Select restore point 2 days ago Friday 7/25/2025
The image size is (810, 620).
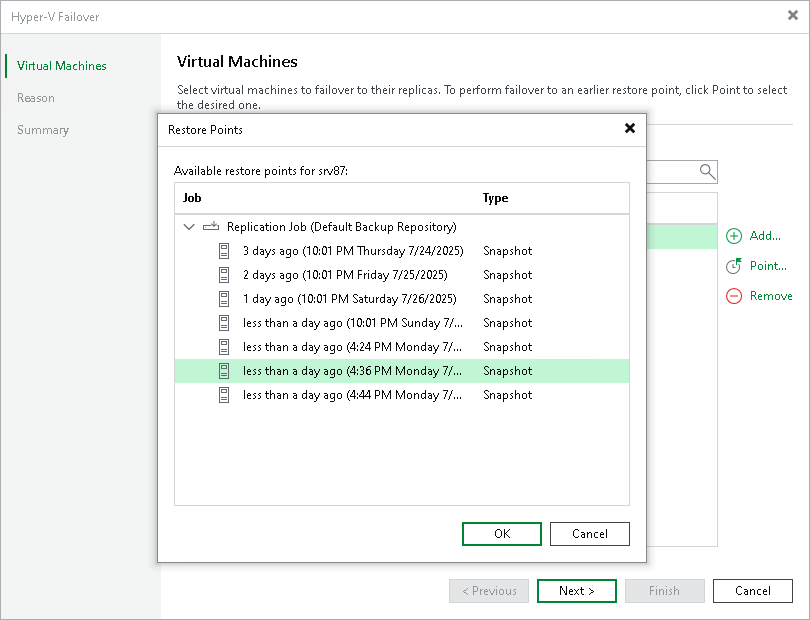[x=402, y=275]
